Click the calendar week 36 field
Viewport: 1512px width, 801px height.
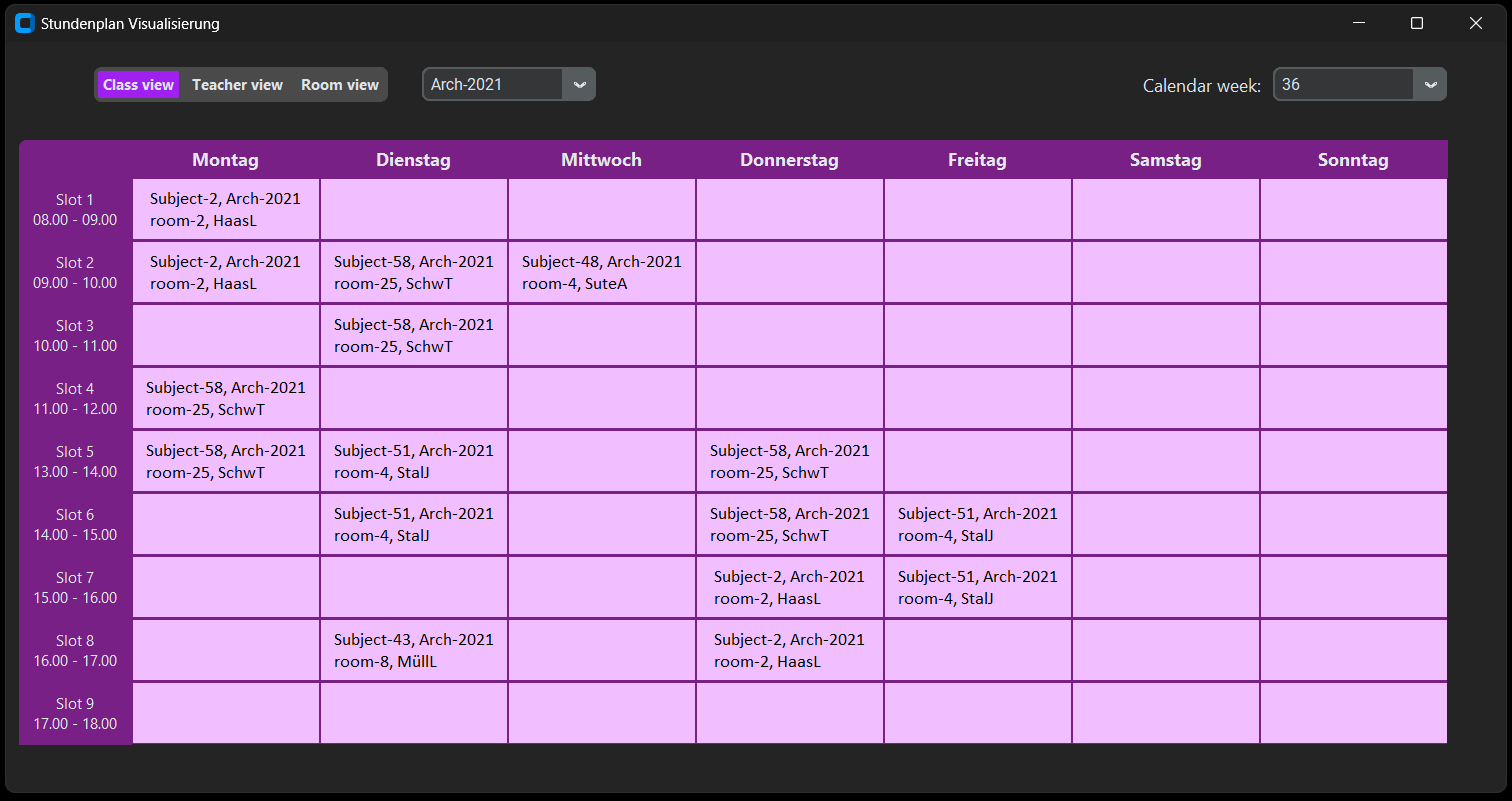pos(1343,85)
